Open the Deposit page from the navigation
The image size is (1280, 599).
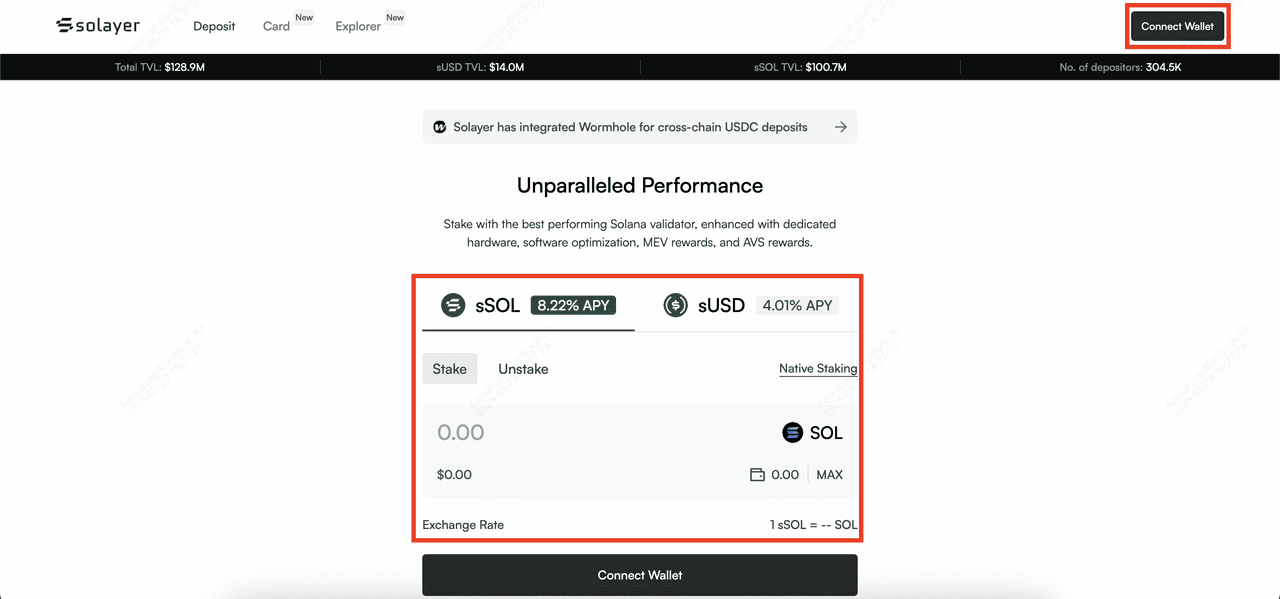[214, 26]
